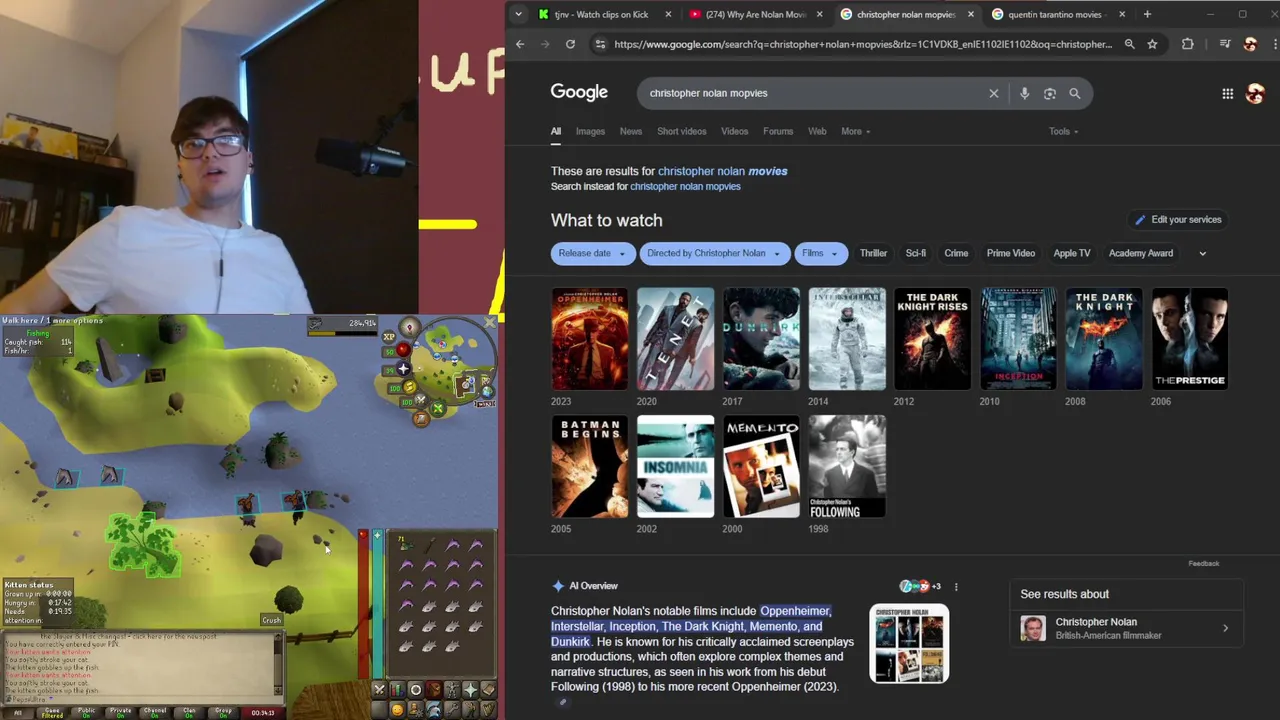This screenshot has height=720, width=1280.
Task: Click the Feedback link
Action: coord(1204,563)
